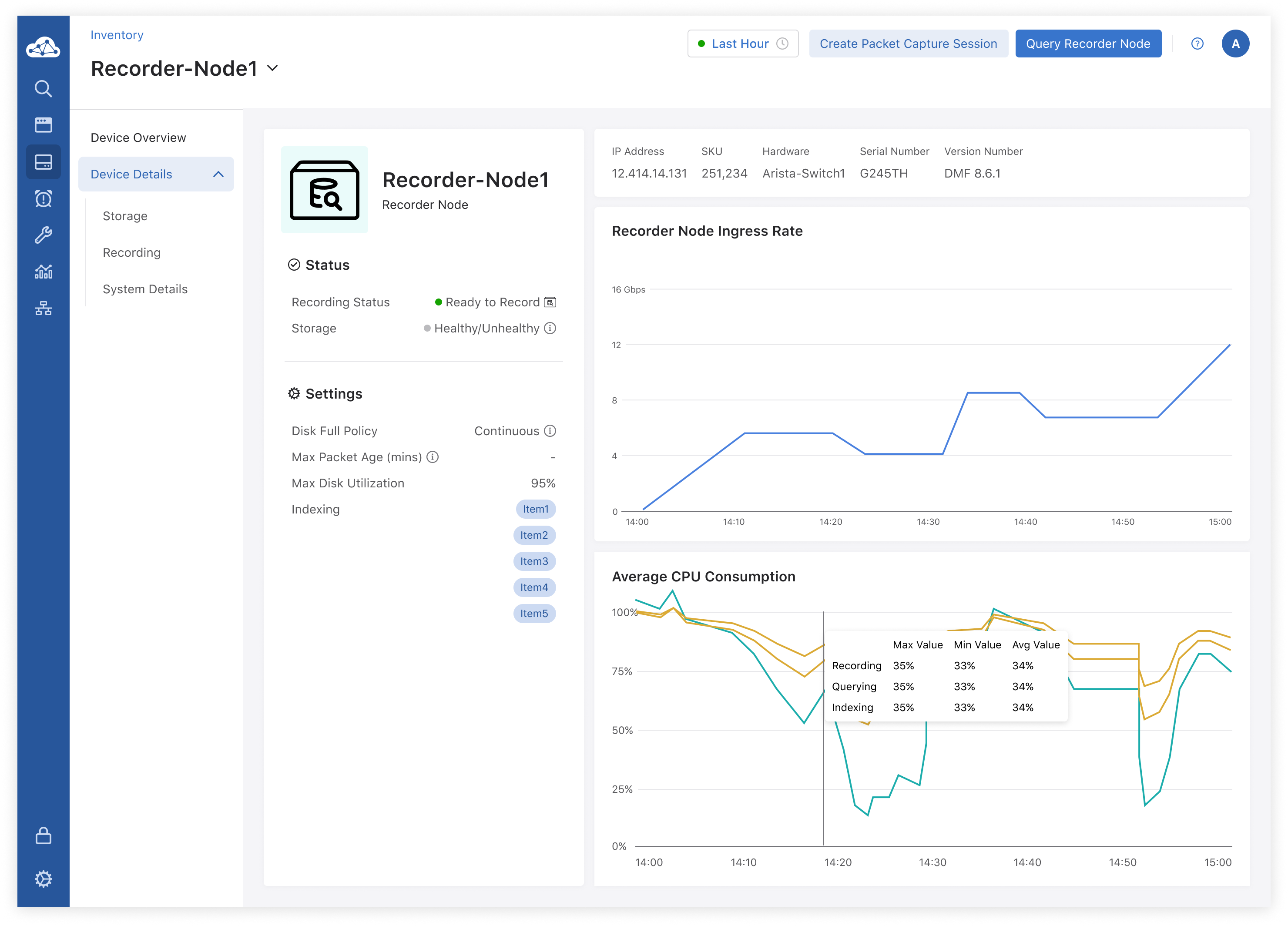Click the IP address 12.414.14.131

[x=649, y=173]
